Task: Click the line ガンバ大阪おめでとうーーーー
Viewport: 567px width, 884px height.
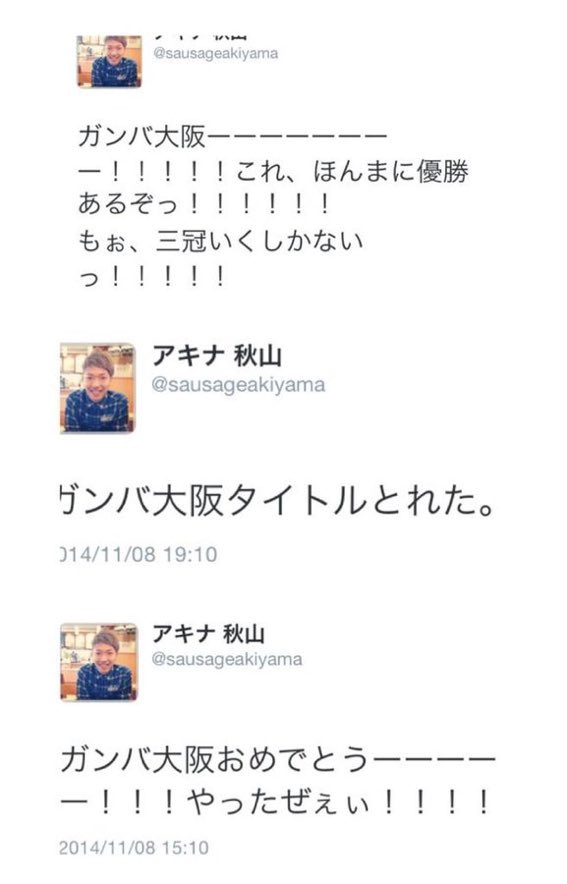Action: (277, 759)
